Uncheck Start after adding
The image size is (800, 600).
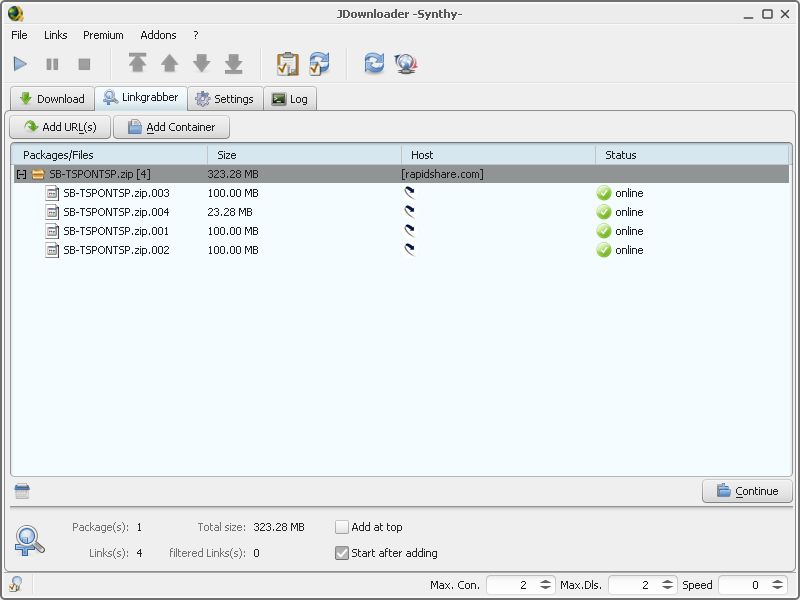point(342,553)
